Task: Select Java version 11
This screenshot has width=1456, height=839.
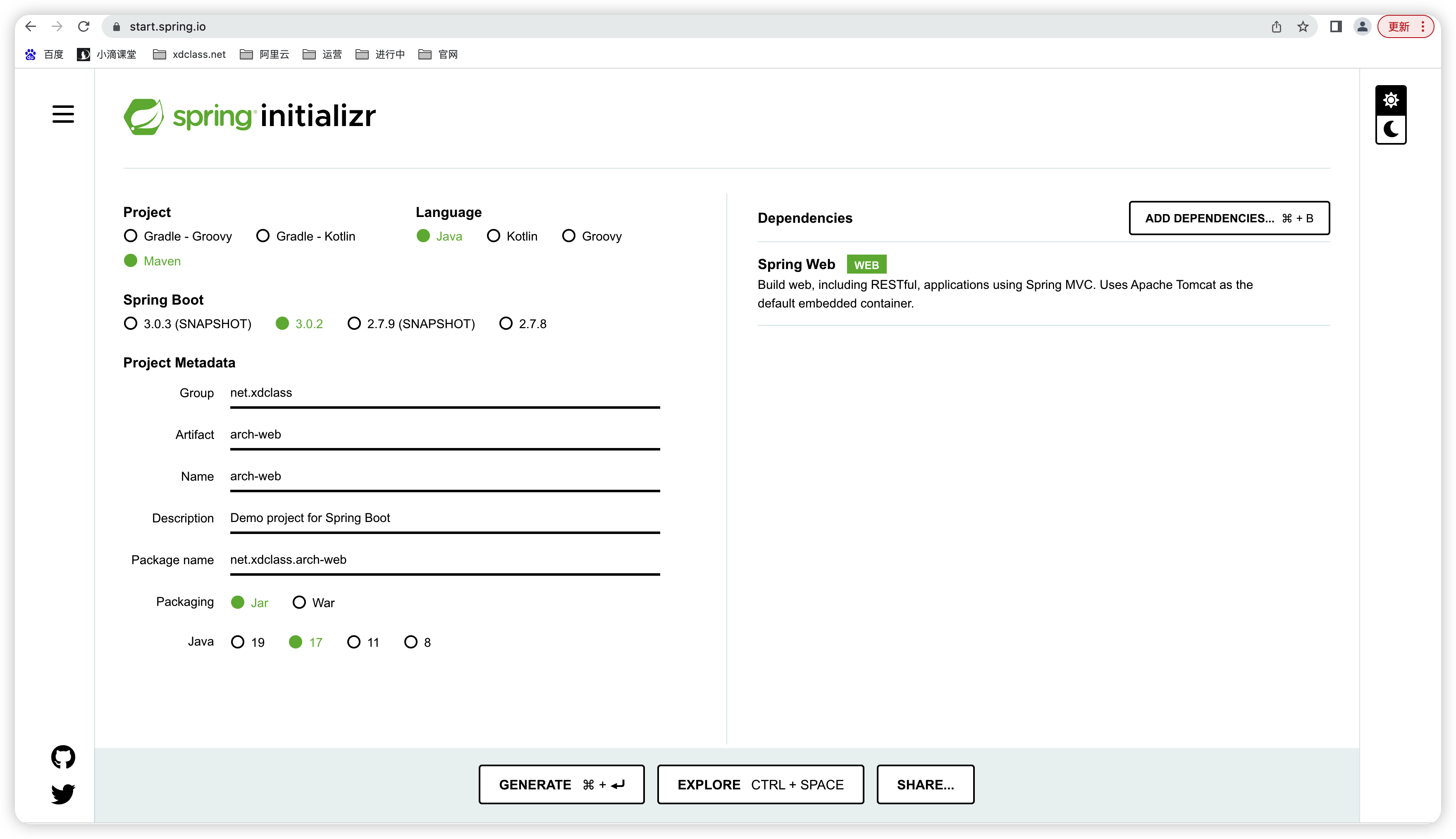Action: [354, 642]
